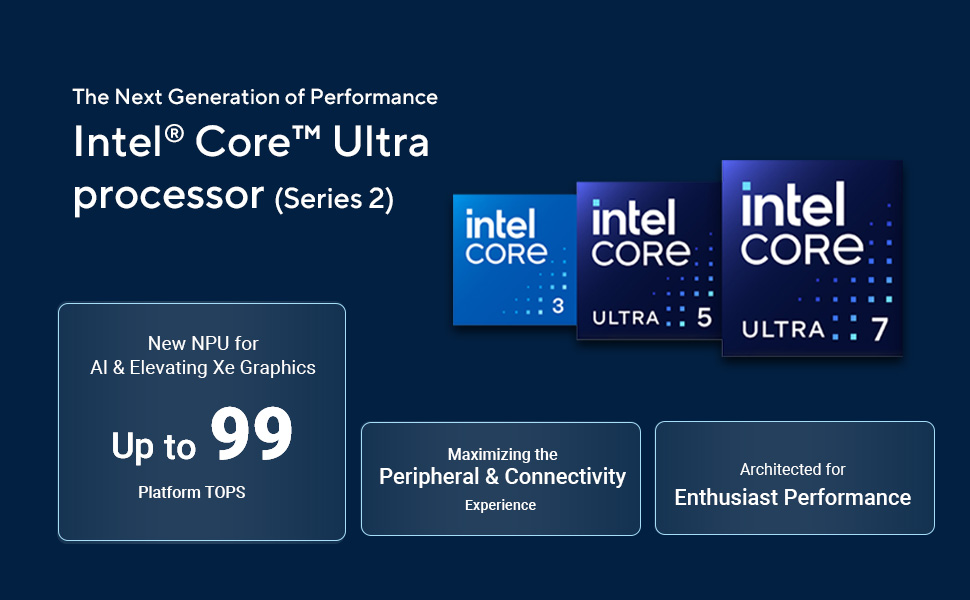Viewport: 970px width, 600px height.
Task: Click the 'Platform TOPS' label
Action: pyautogui.click(x=192, y=492)
